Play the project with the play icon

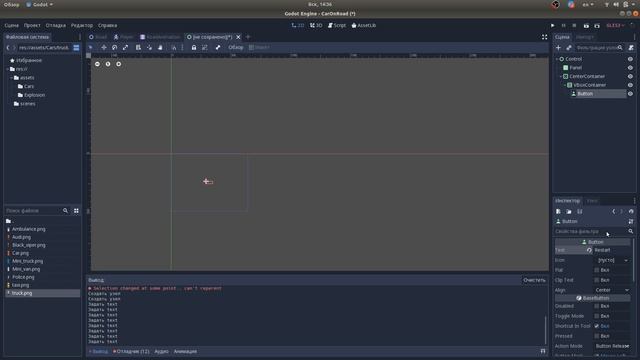(x=553, y=25)
